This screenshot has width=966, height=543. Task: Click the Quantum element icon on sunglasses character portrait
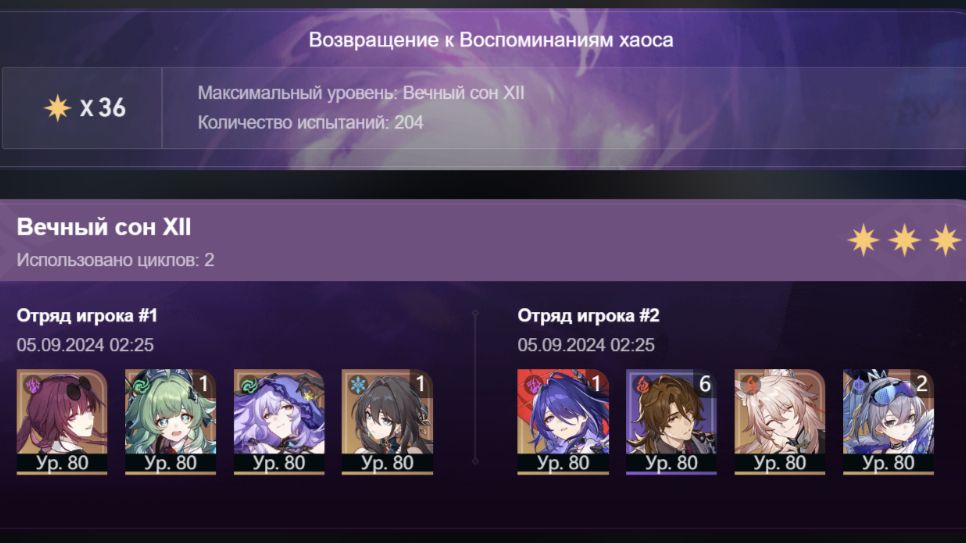pos(31,386)
